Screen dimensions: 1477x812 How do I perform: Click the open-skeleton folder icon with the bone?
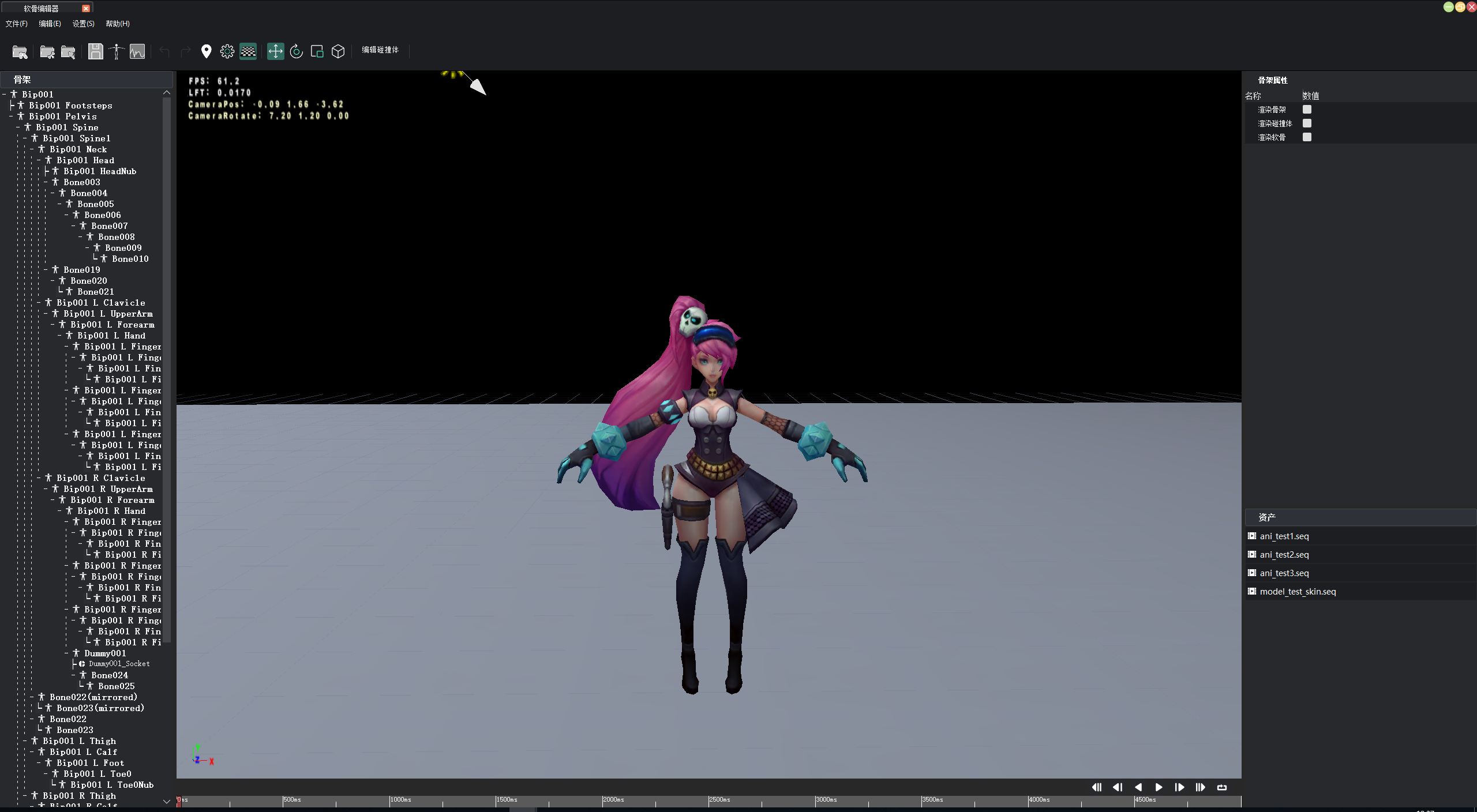pyautogui.click(x=47, y=52)
